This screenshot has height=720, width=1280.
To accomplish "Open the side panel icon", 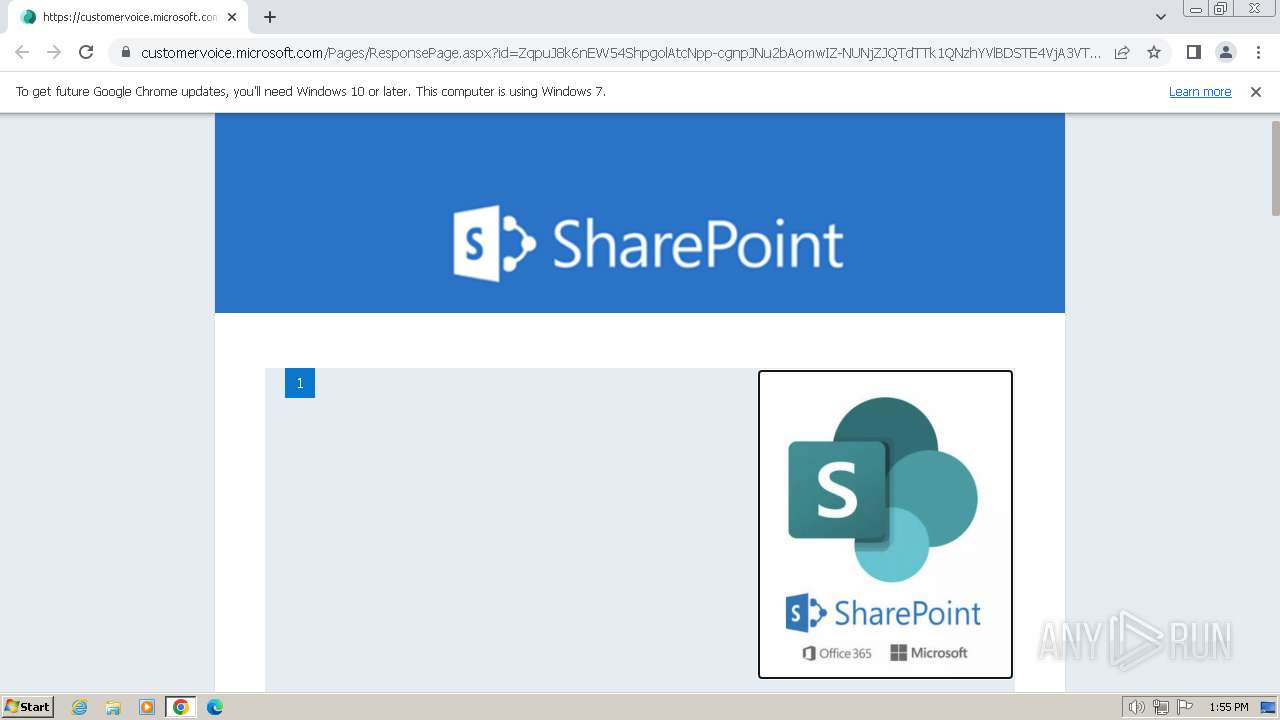I will (x=1193, y=52).
